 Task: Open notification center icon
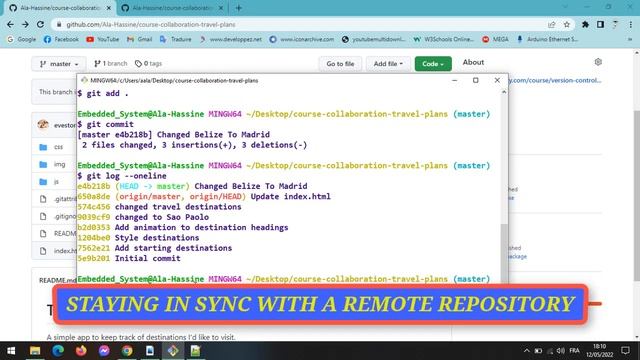pos(625,351)
